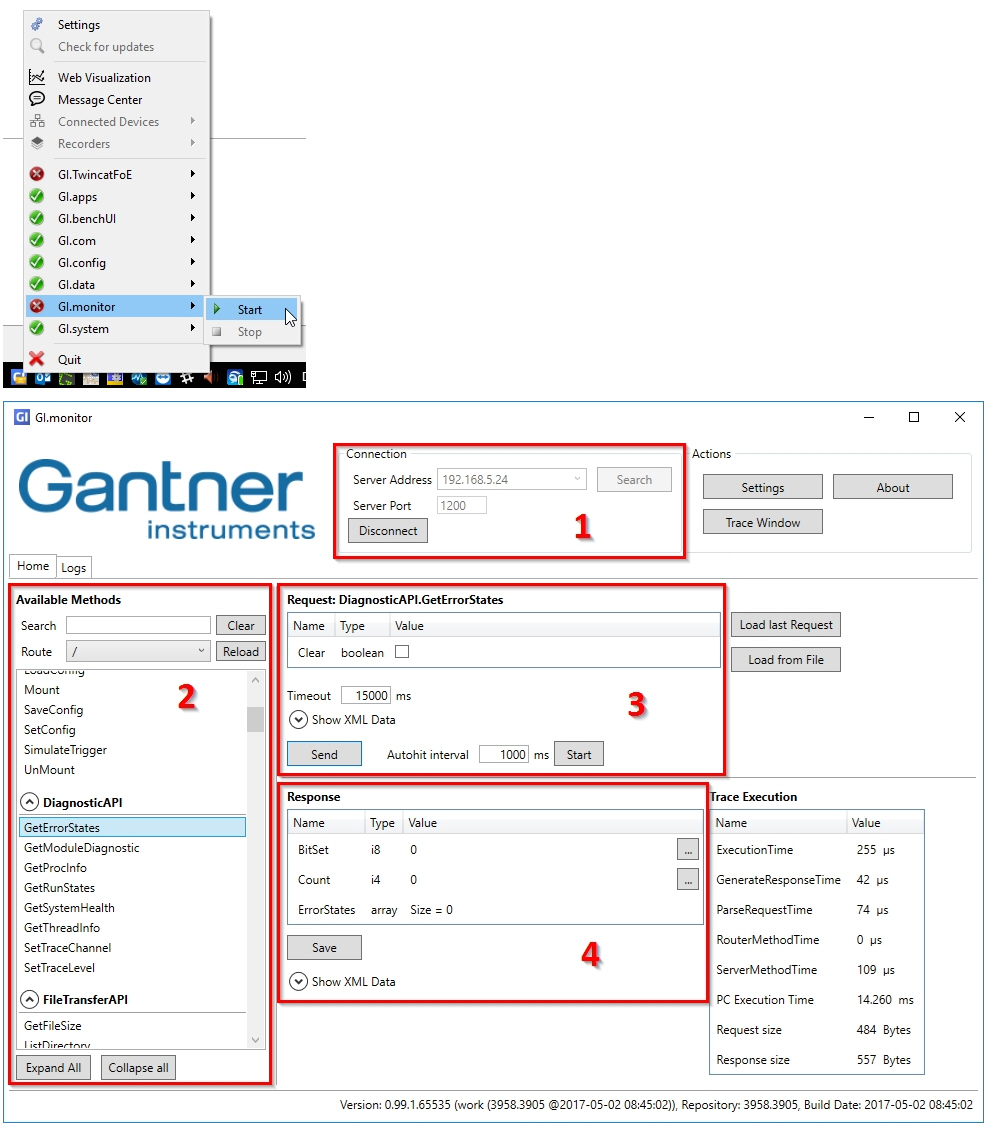
Task: Launch Outlook from the taskbar icon
Action: coord(43,380)
